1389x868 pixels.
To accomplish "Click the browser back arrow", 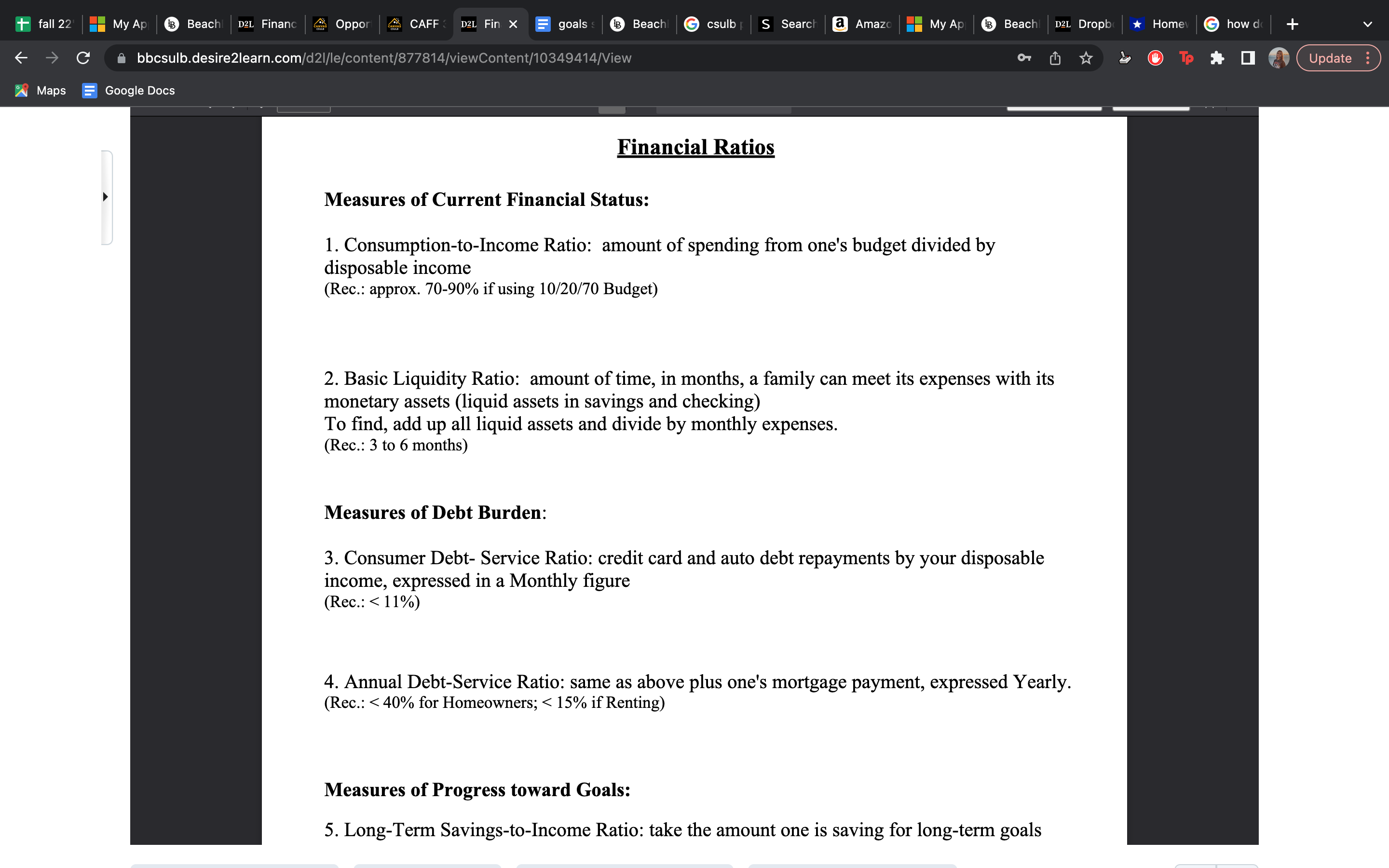I will tap(21, 58).
